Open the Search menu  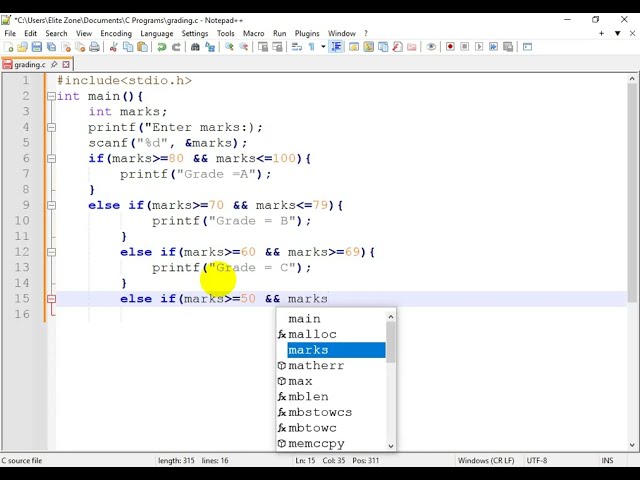[x=56, y=33]
